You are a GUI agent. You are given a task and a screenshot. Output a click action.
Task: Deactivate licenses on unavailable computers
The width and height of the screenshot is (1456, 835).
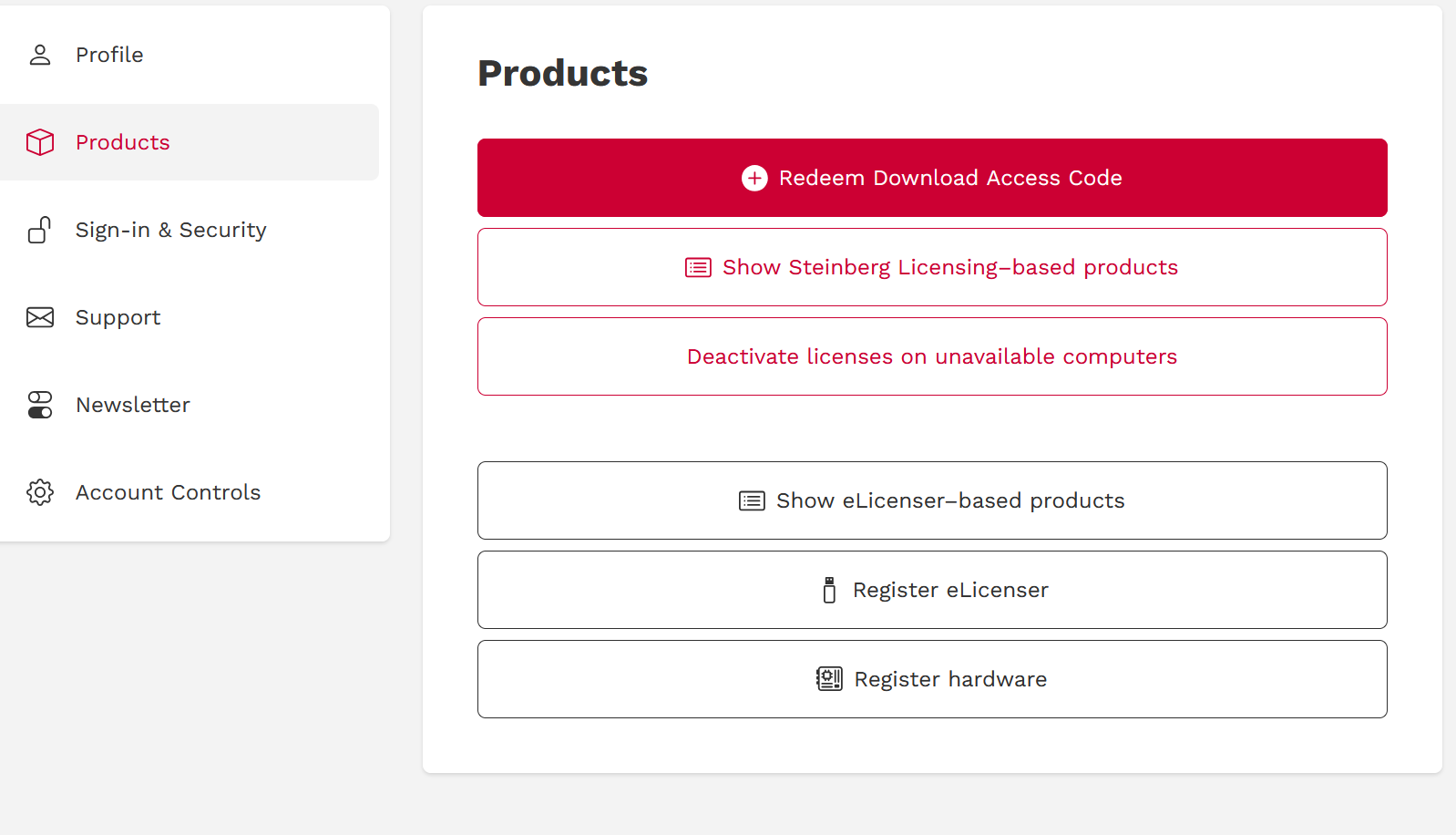coord(932,356)
